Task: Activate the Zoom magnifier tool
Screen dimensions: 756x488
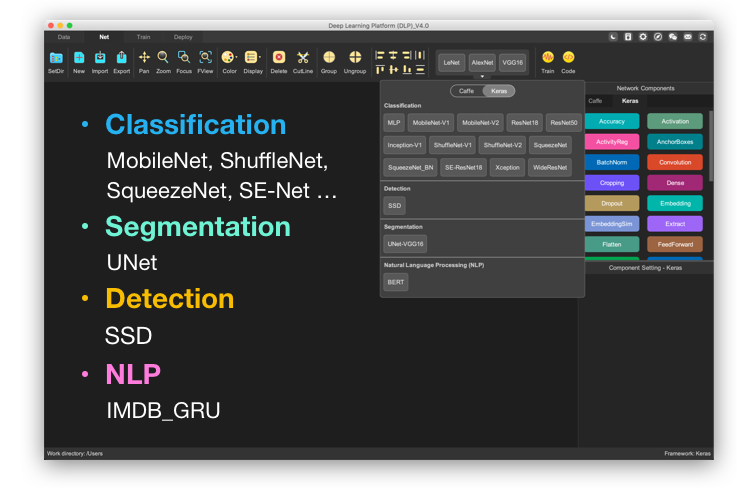Action: click(163, 58)
